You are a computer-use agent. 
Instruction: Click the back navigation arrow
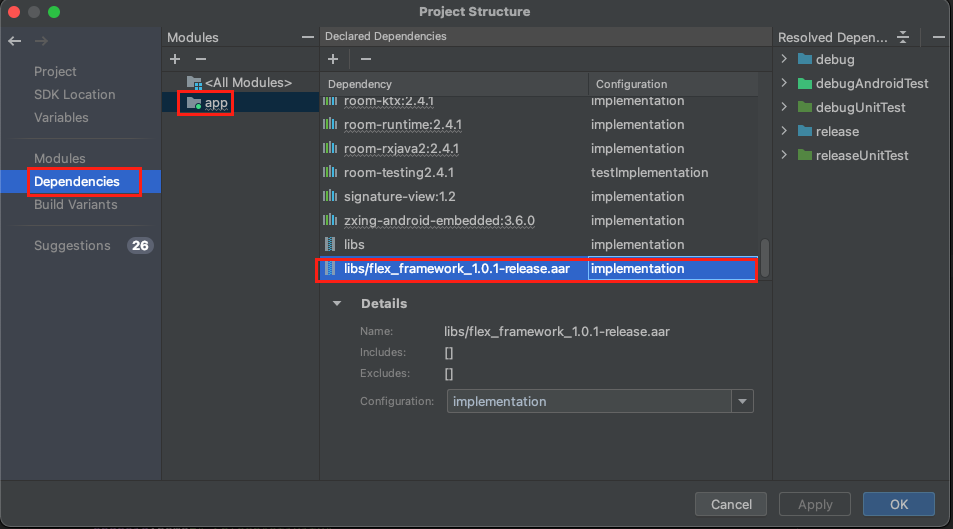tap(14, 41)
